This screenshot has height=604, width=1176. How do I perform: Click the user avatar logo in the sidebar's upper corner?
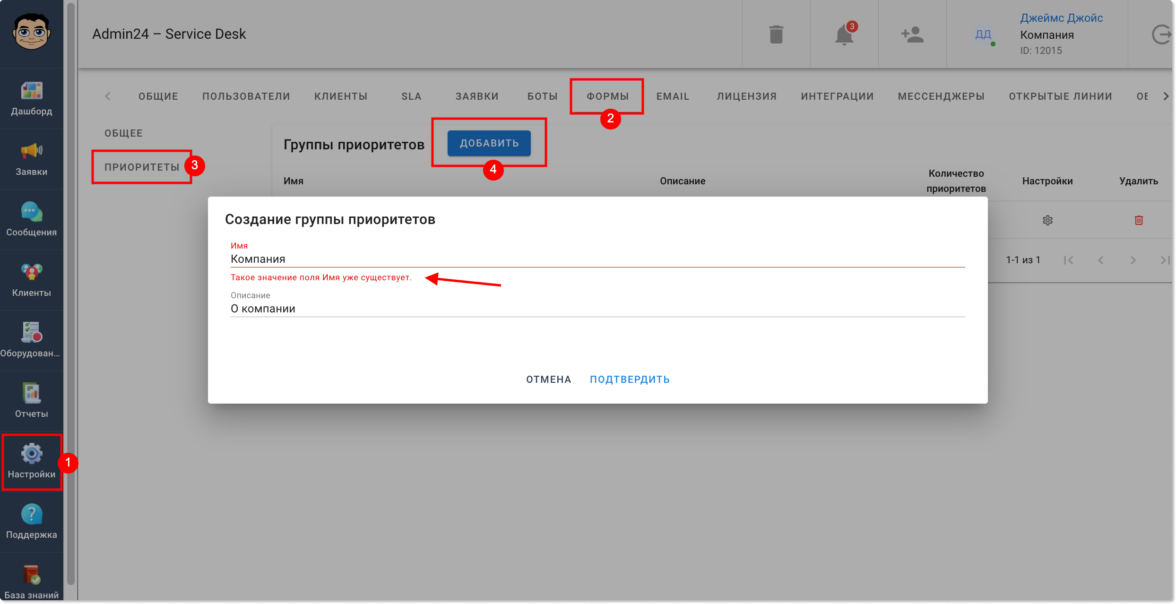click(32, 32)
